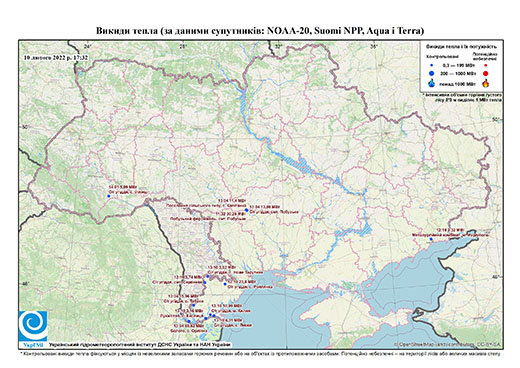Click the orange flame legend icon
This screenshot has height=368, width=520.
tap(486, 83)
